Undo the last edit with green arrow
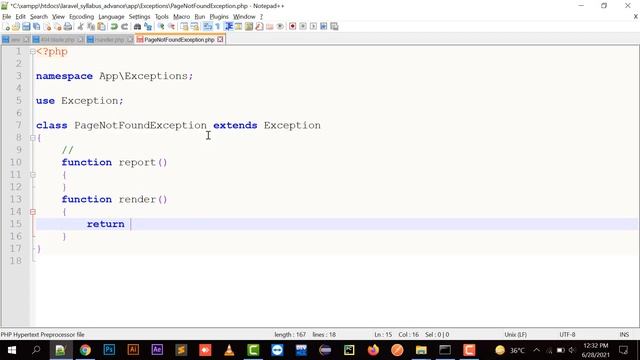The image size is (640, 360). pyautogui.click(x=114, y=27)
